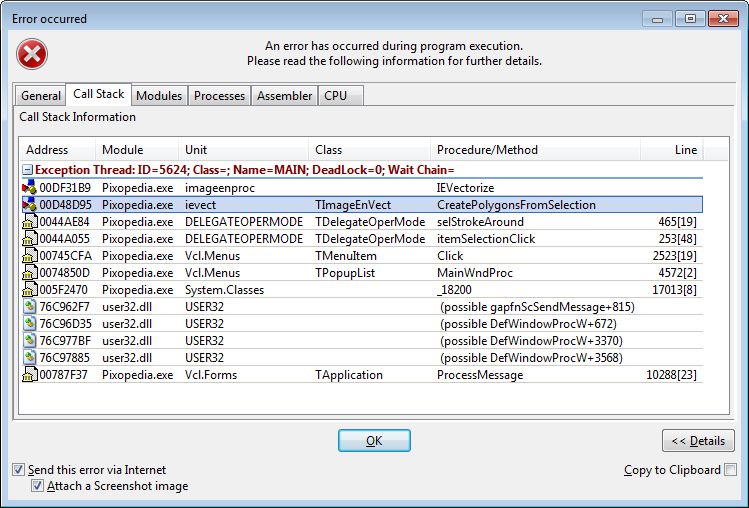Viewport: 749px width, 508px height.
Task: Click the Unit column header
Action: coord(244,150)
